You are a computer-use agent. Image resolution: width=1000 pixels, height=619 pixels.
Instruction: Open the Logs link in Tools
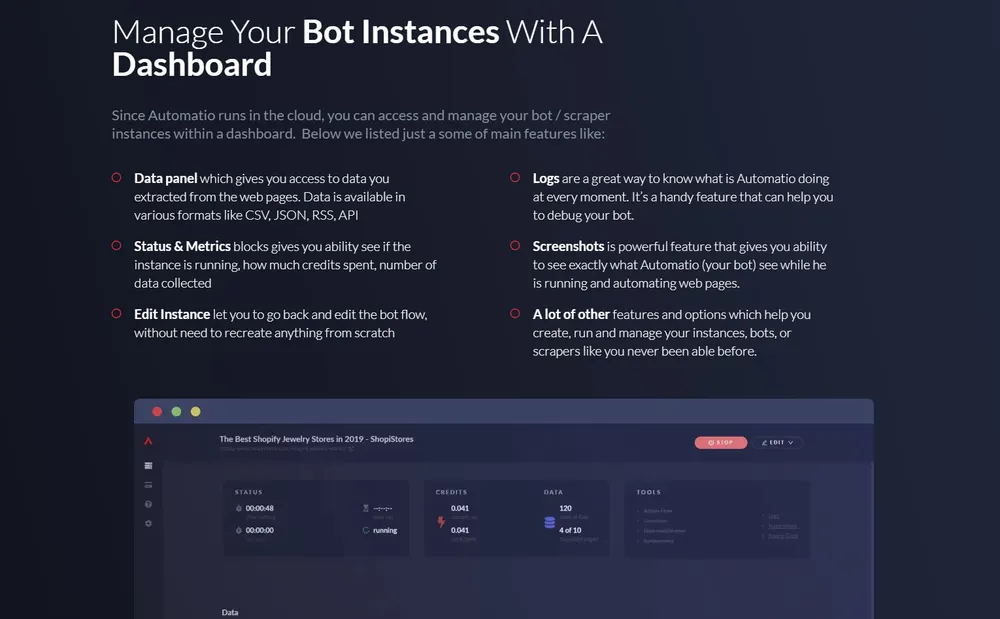(x=773, y=516)
